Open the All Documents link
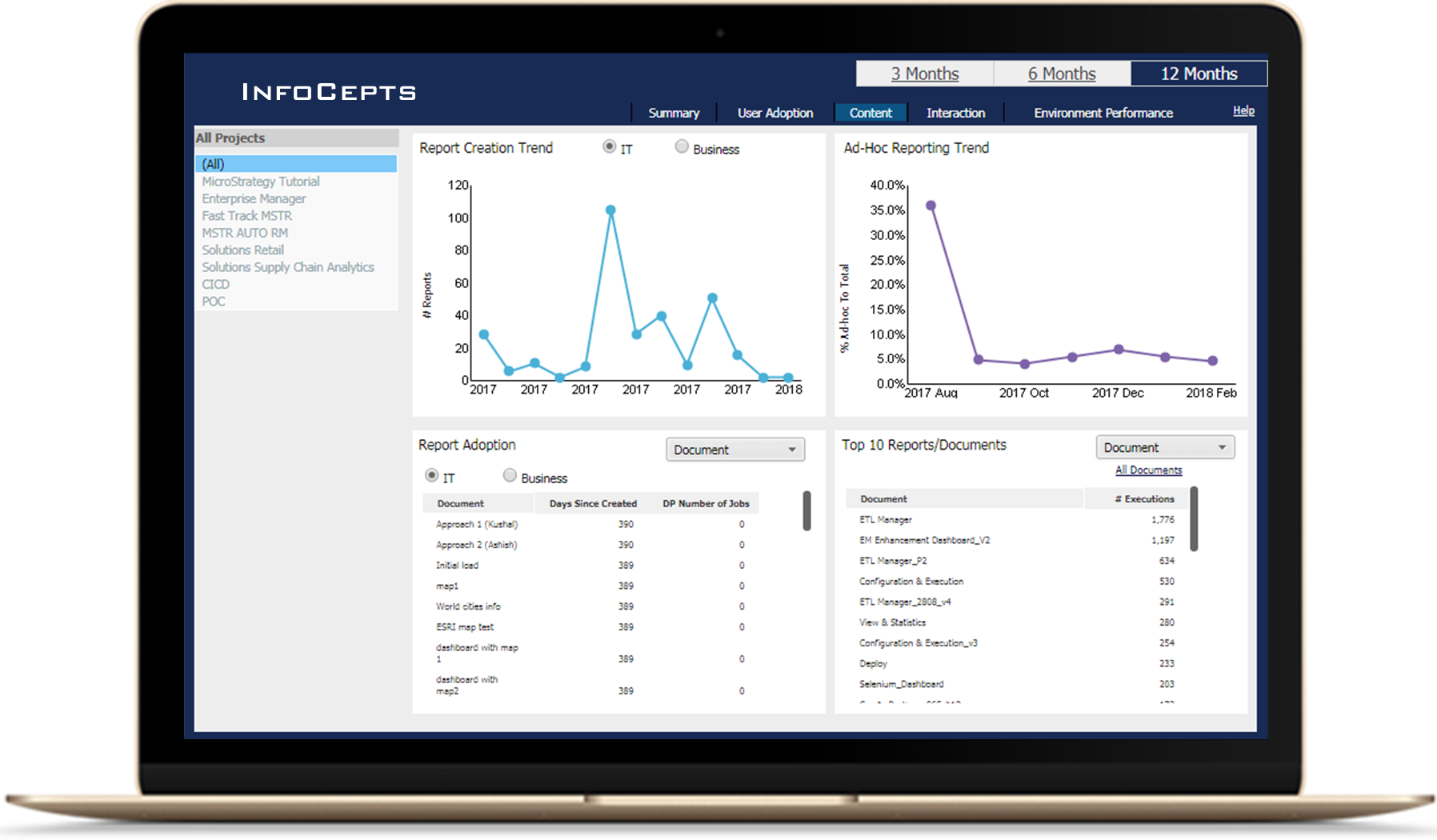Image resolution: width=1437 pixels, height=840 pixels. coord(1148,470)
